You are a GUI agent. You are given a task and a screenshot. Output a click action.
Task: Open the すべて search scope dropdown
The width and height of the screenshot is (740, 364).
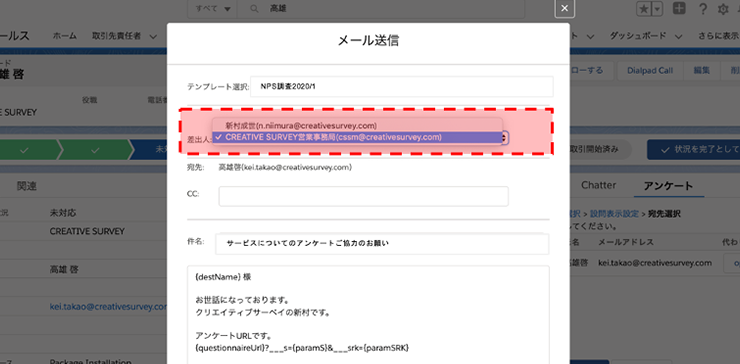coord(212,8)
